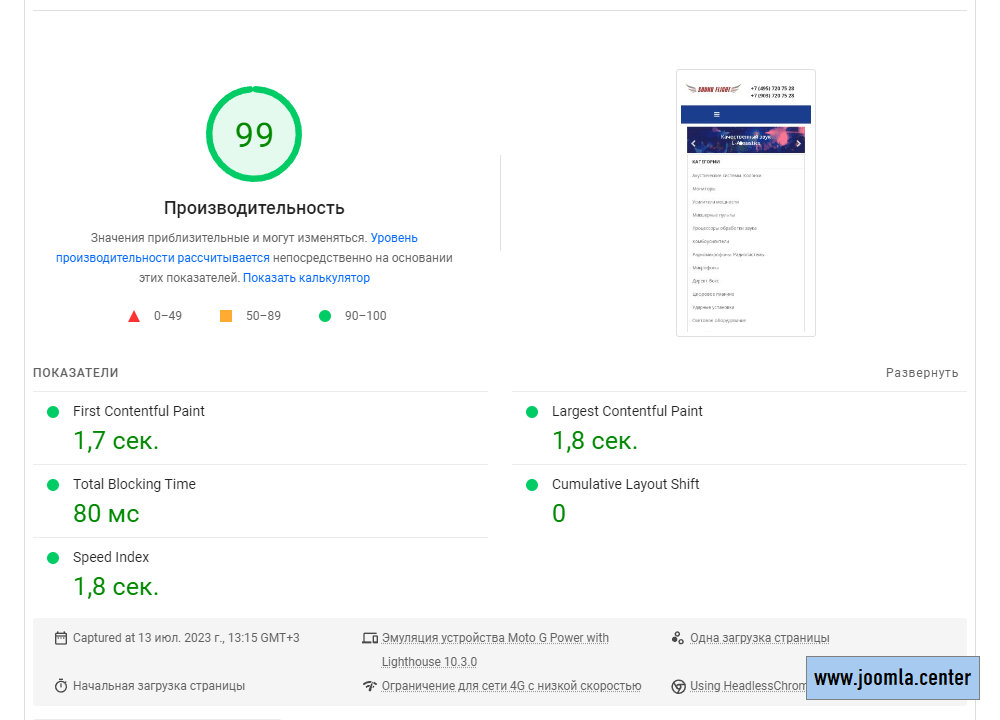This screenshot has width=1000, height=720.
Task: Select the Largest Contentful Paint metric
Action: point(627,411)
